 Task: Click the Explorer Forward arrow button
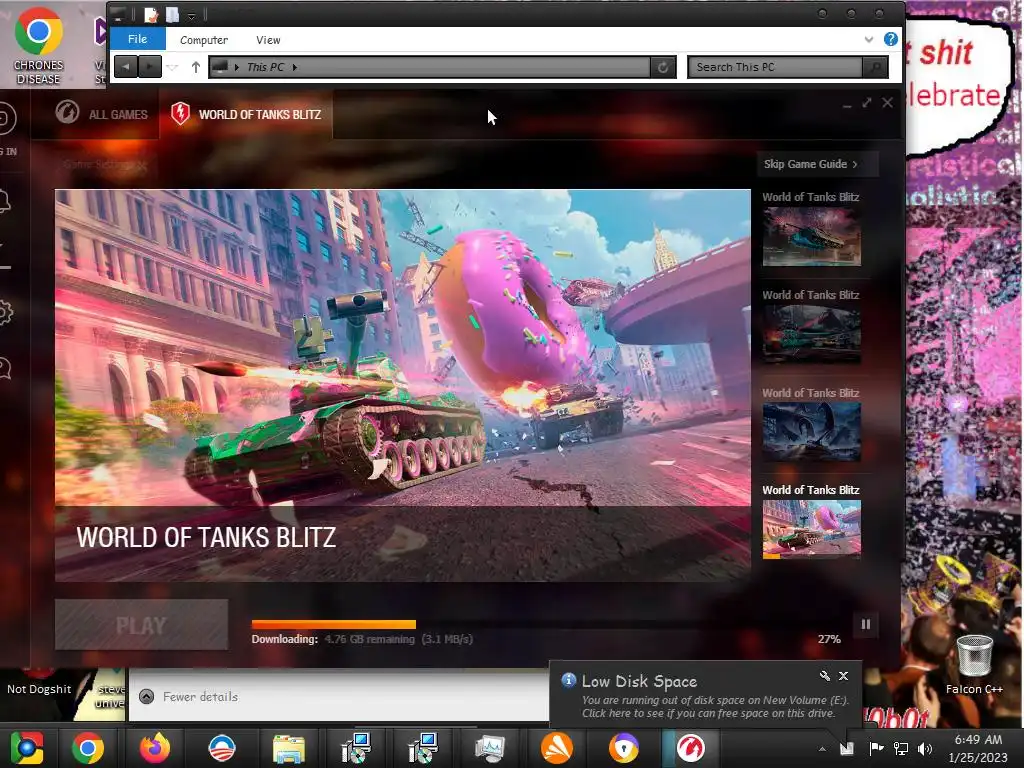click(150, 67)
